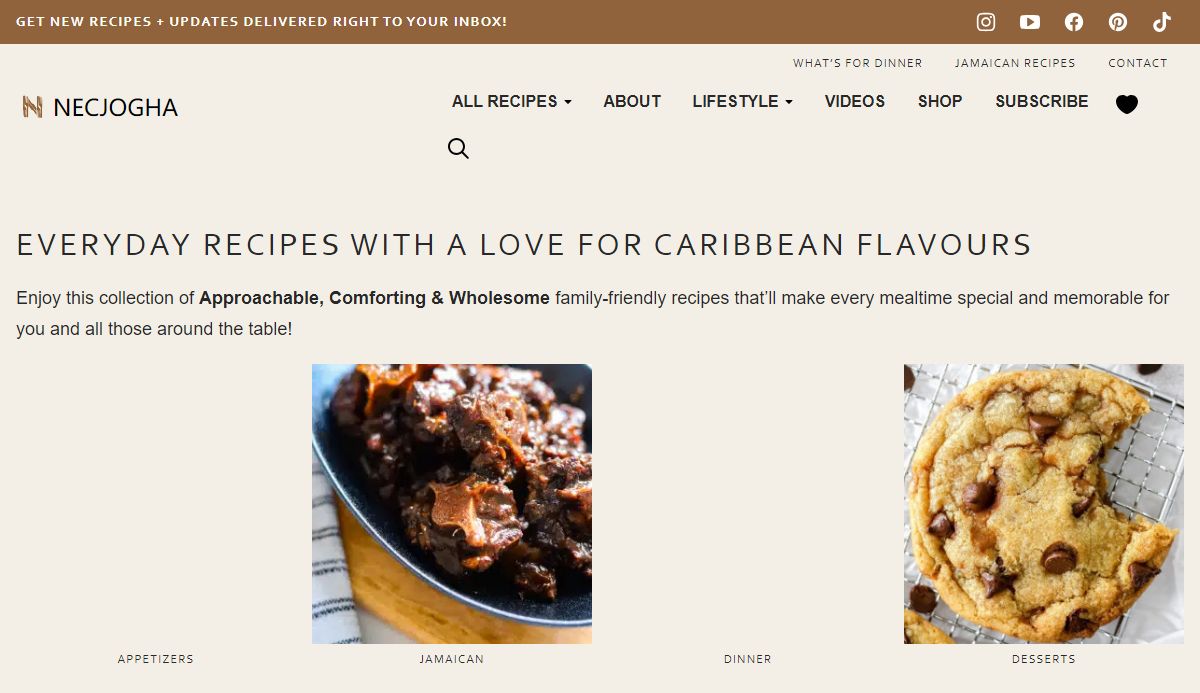
Task: Select Subscribe in navigation
Action: [1042, 101]
